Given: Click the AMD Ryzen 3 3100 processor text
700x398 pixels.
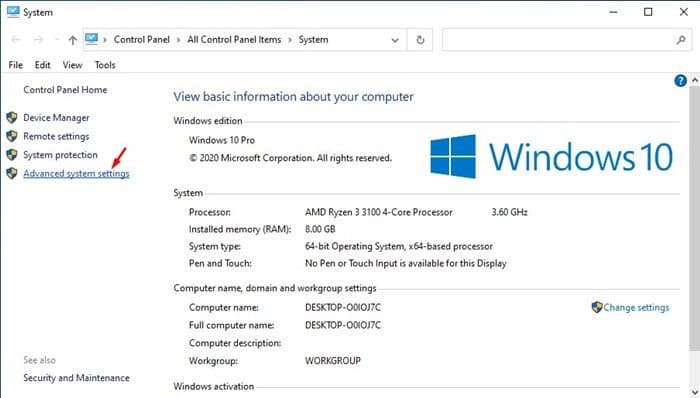Looking at the screenshot, I should click(379, 212).
